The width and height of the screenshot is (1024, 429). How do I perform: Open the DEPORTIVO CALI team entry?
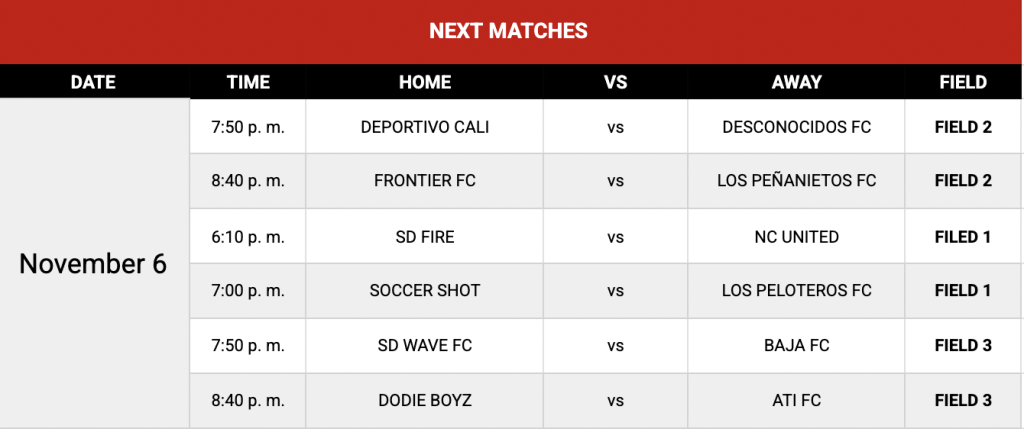(425, 127)
